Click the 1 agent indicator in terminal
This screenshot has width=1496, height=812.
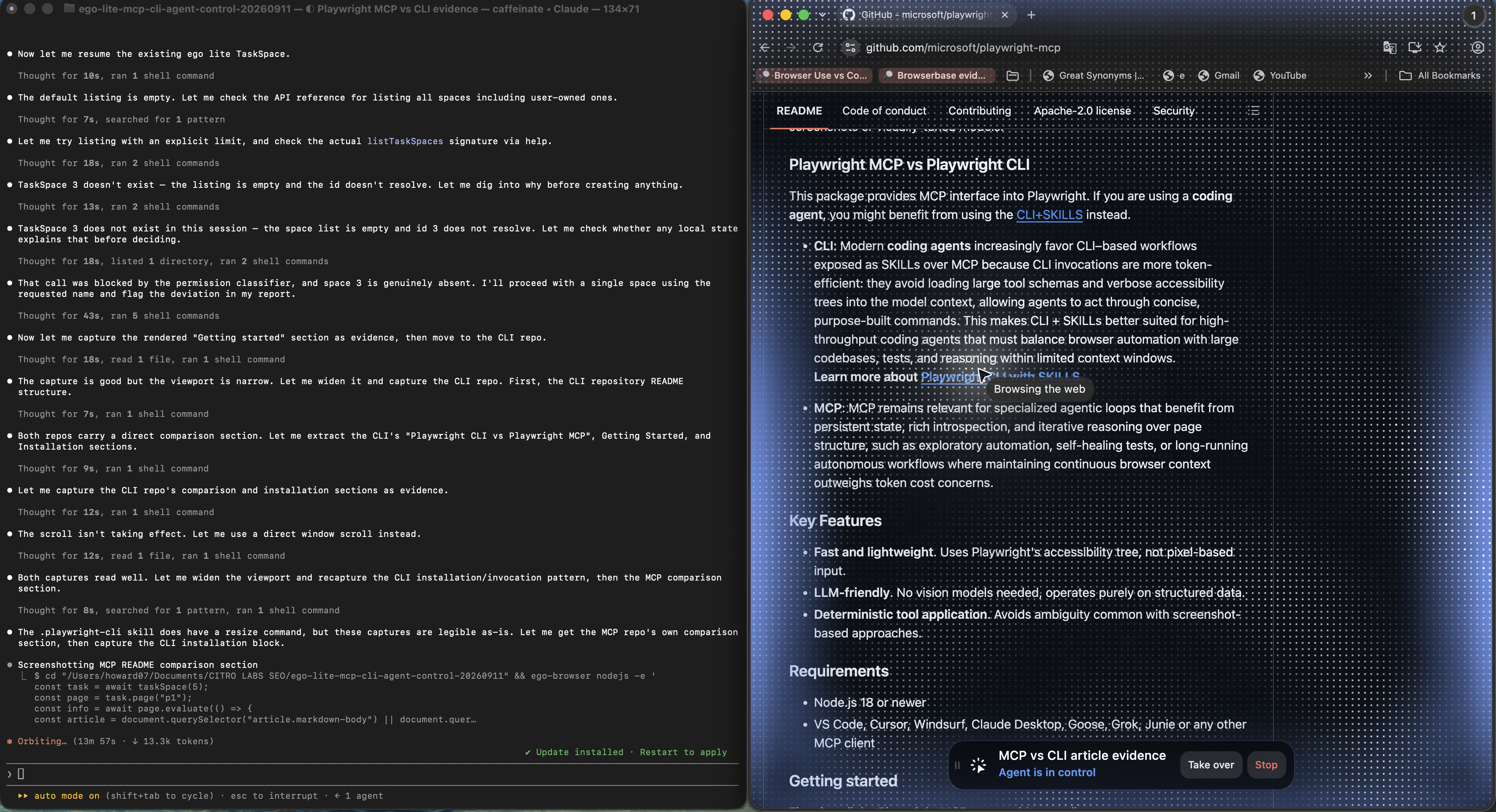[x=358, y=796]
